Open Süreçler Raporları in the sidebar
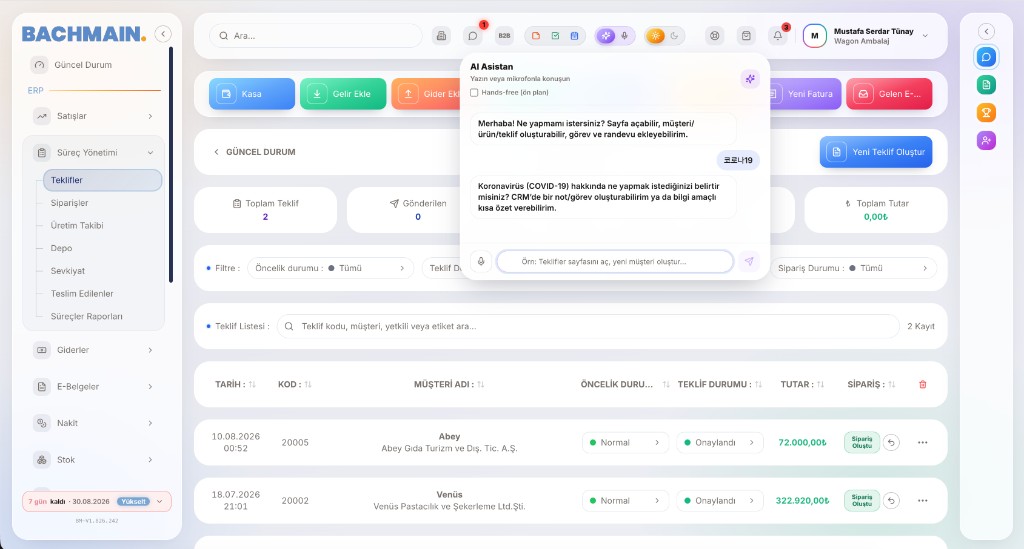 point(87,317)
